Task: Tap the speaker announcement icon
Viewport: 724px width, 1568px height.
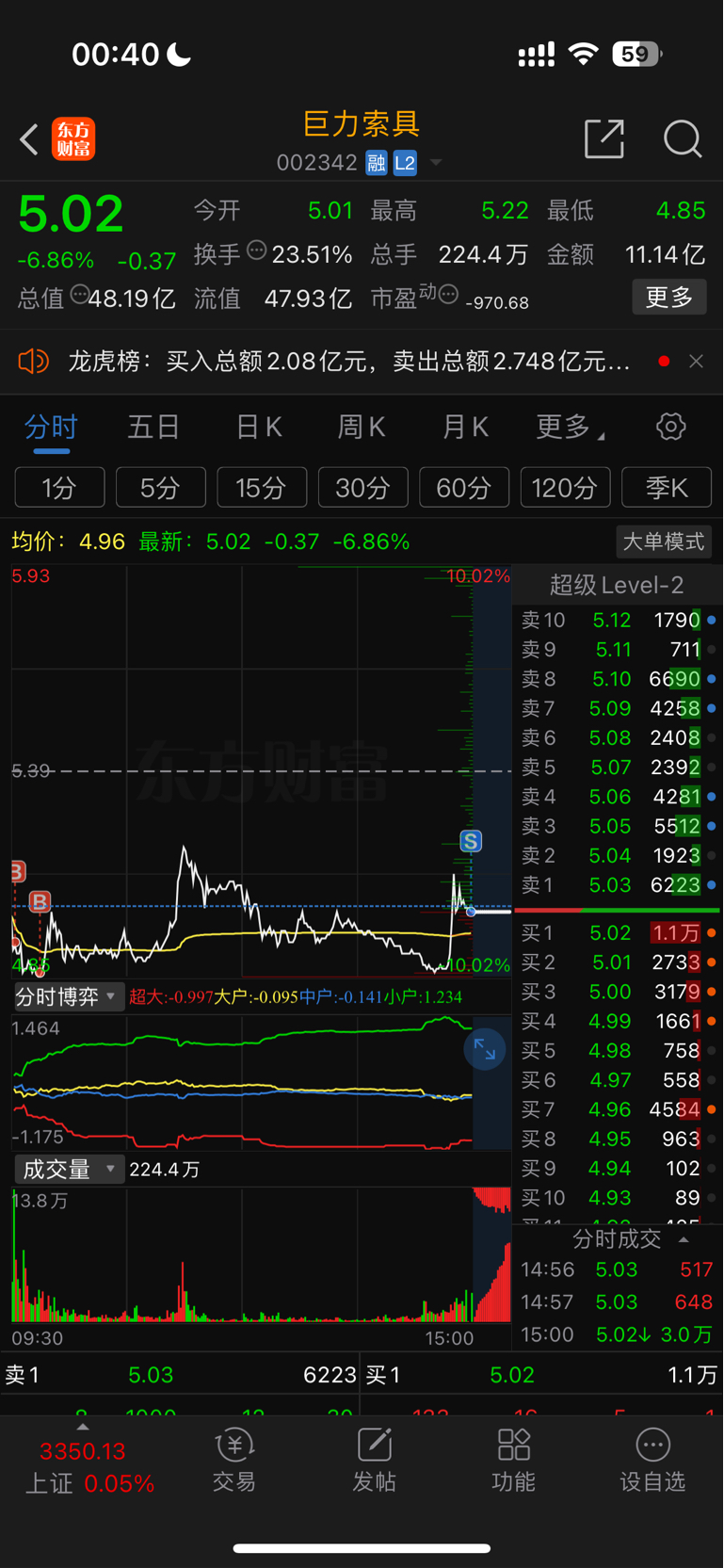Action: pos(33,361)
